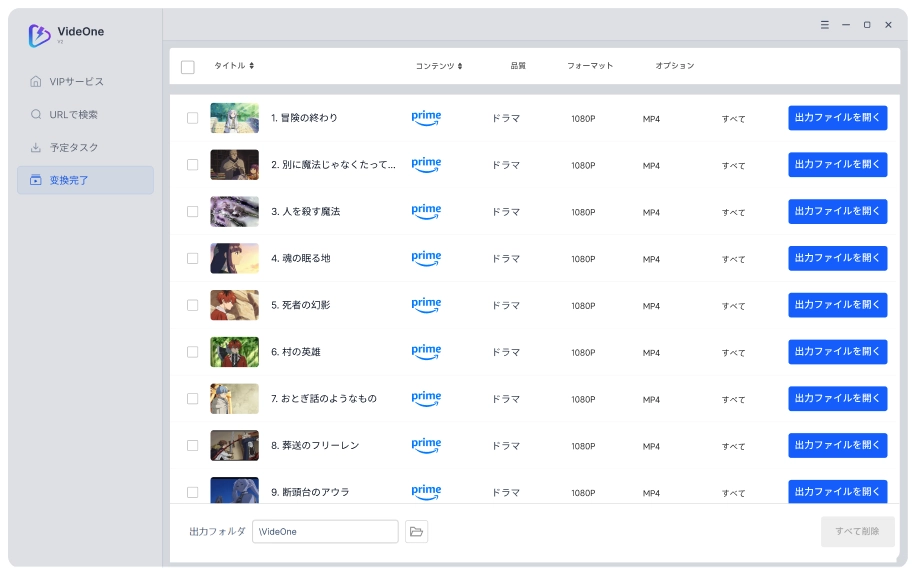Screen dimensions: 916x576
Task: Click prime logo in row 5. 死者の幻影
Action: tap(426, 305)
